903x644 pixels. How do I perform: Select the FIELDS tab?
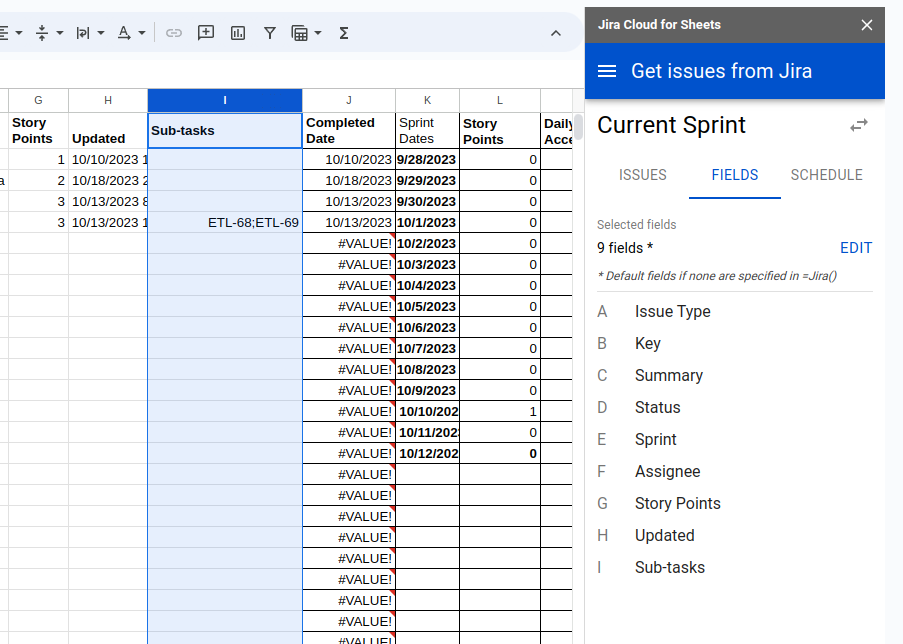[x=734, y=175]
